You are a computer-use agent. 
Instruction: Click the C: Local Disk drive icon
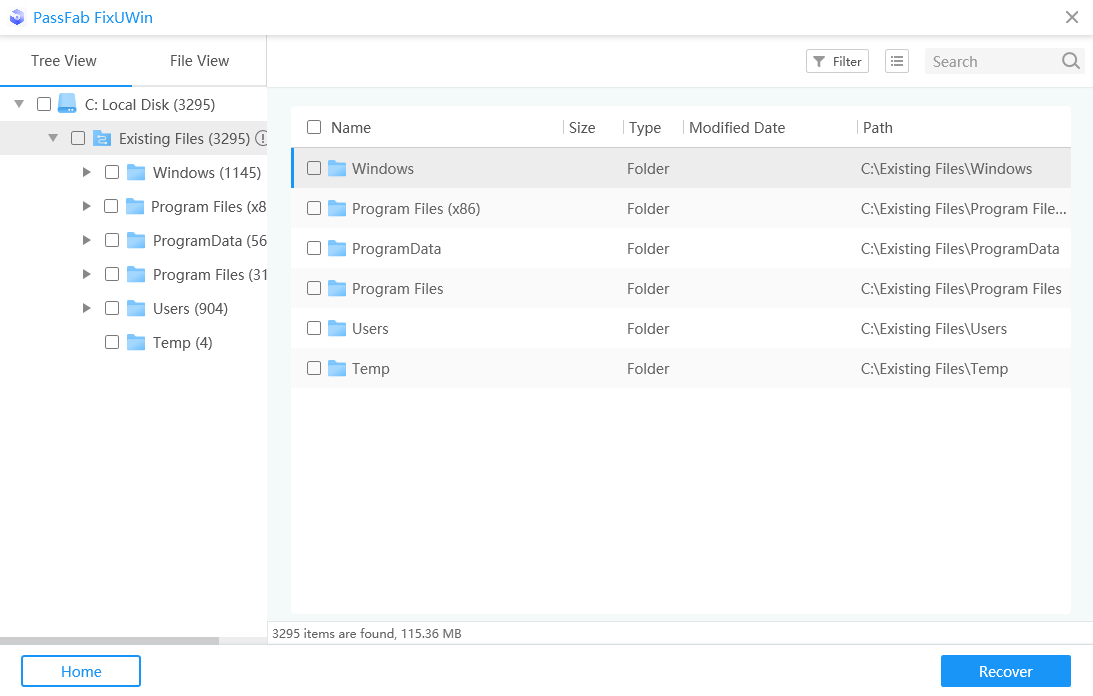tap(67, 104)
